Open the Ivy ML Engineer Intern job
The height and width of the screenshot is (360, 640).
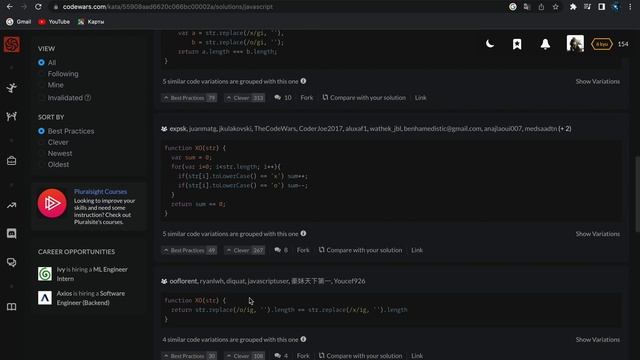click(92, 274)
